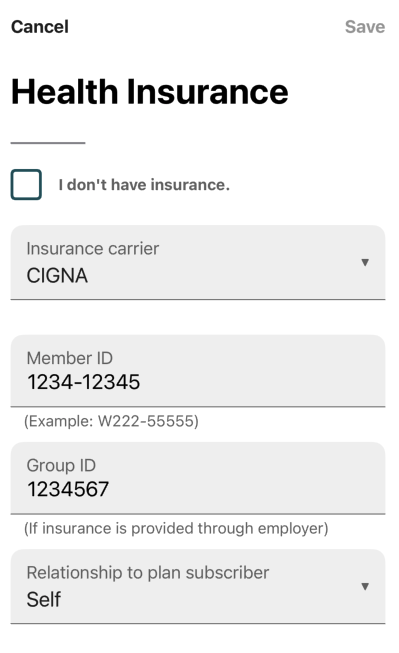The image size is (399, 653).
Task: Click the Group ID field label
Action: click(x=61, y=466)
